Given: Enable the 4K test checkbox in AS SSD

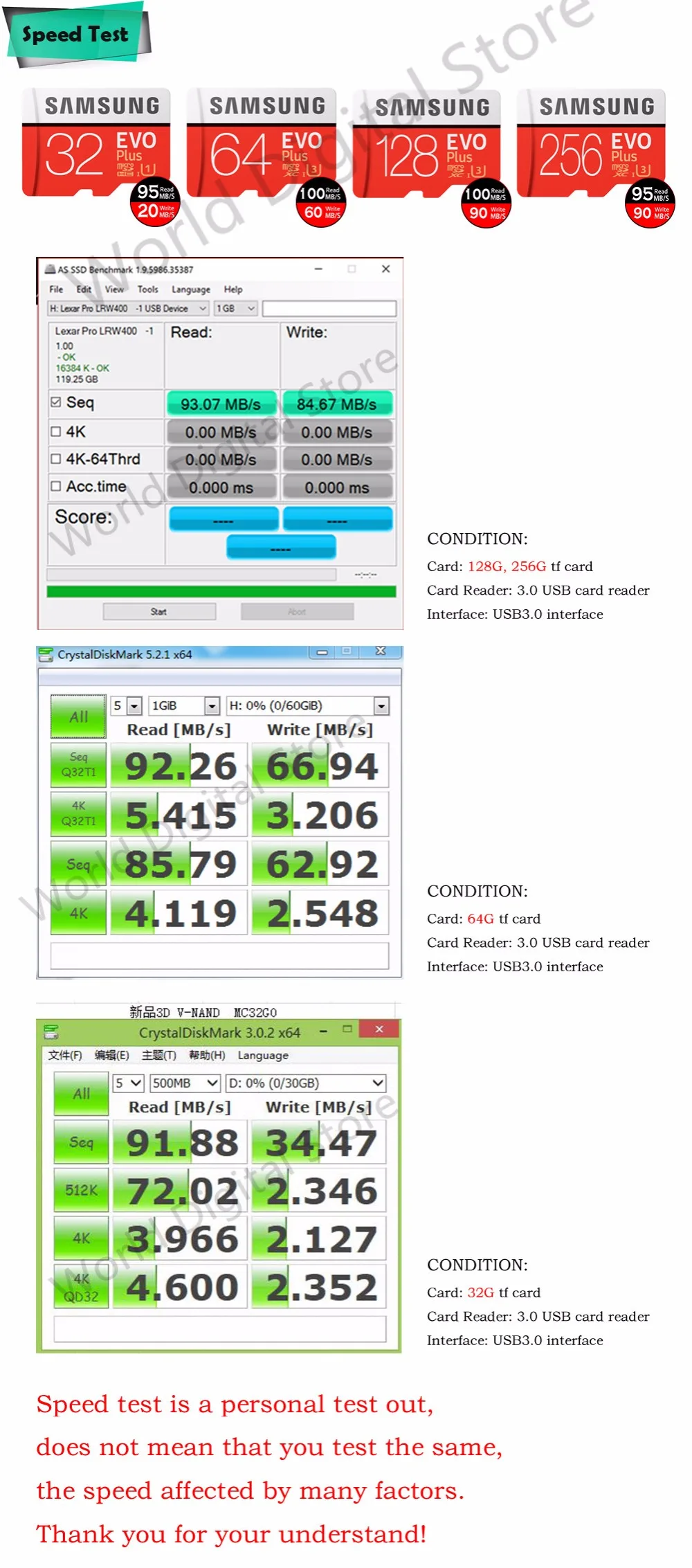Looking at the screenshot, I should coord(56,431).
